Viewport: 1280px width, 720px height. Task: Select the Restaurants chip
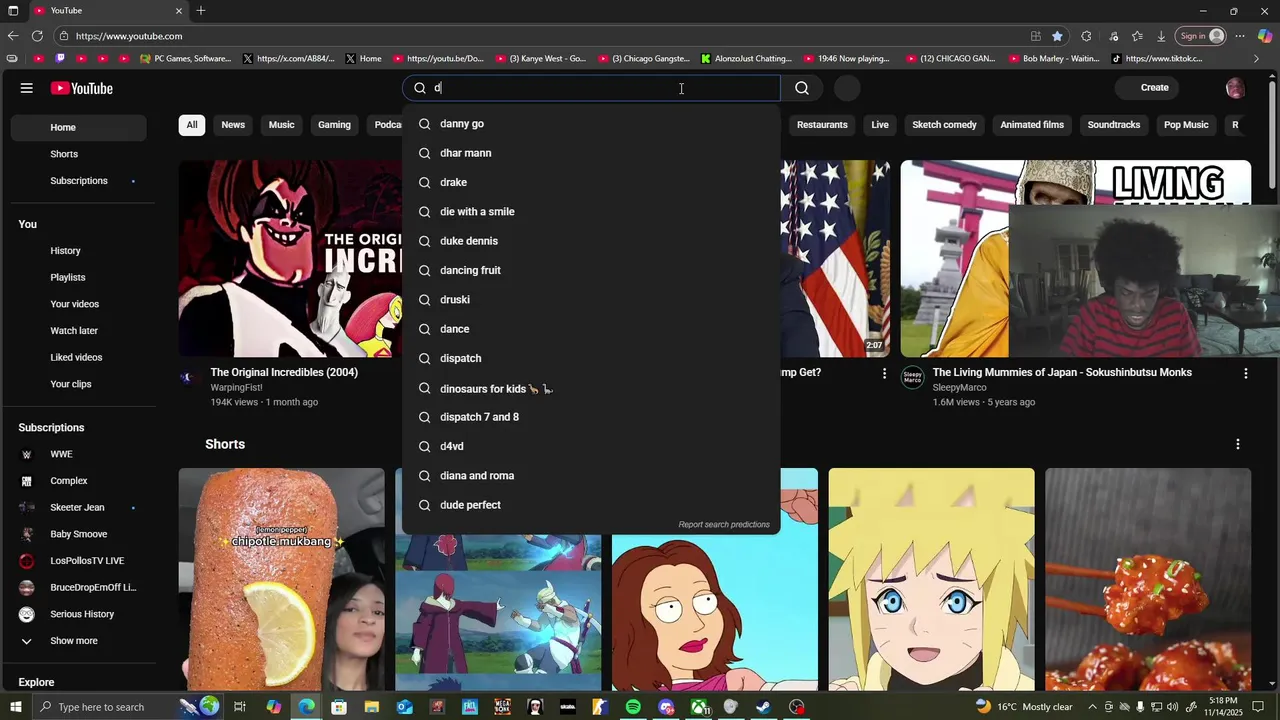[822, 125]
